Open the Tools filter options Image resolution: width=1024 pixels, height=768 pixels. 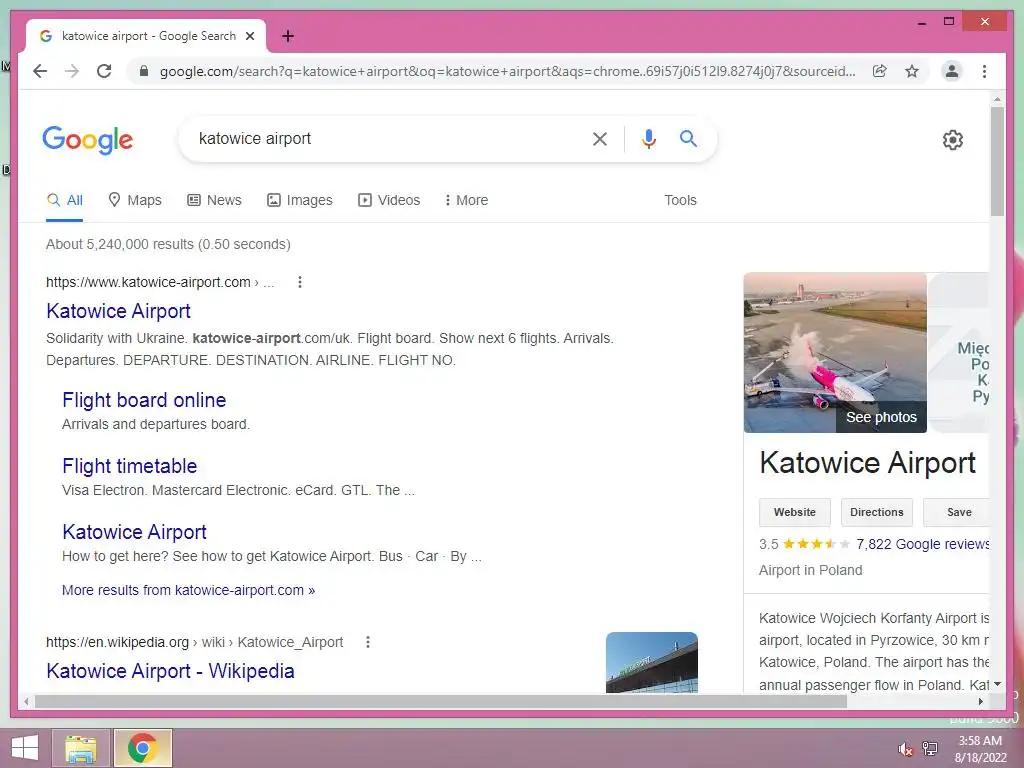(x=680, y=200)
